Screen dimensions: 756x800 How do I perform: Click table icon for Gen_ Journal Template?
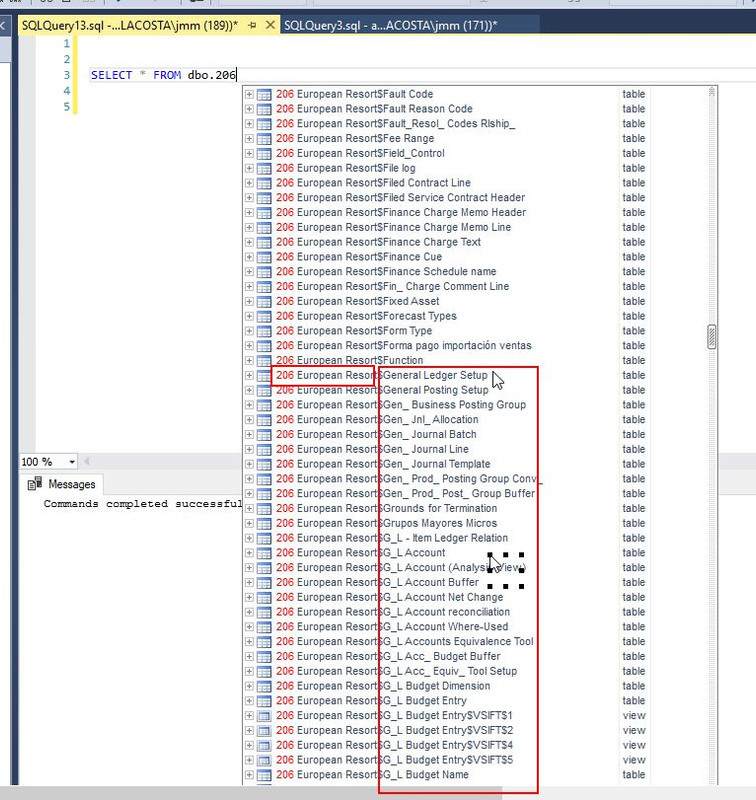click(264, 464)
